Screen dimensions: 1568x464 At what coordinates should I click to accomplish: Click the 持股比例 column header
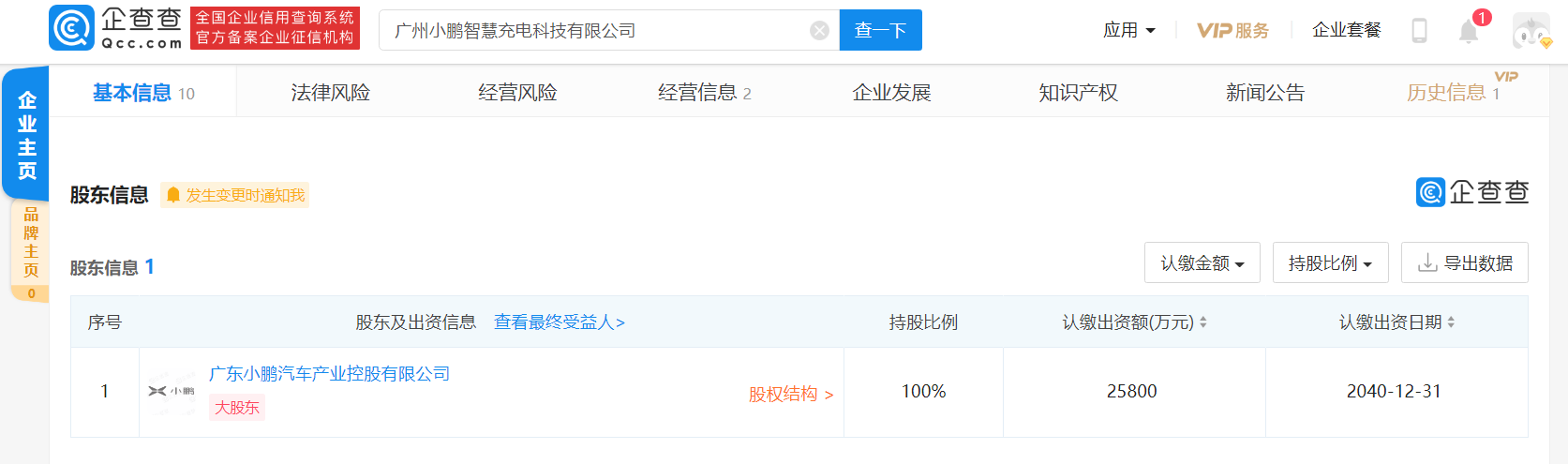point(924,322)
